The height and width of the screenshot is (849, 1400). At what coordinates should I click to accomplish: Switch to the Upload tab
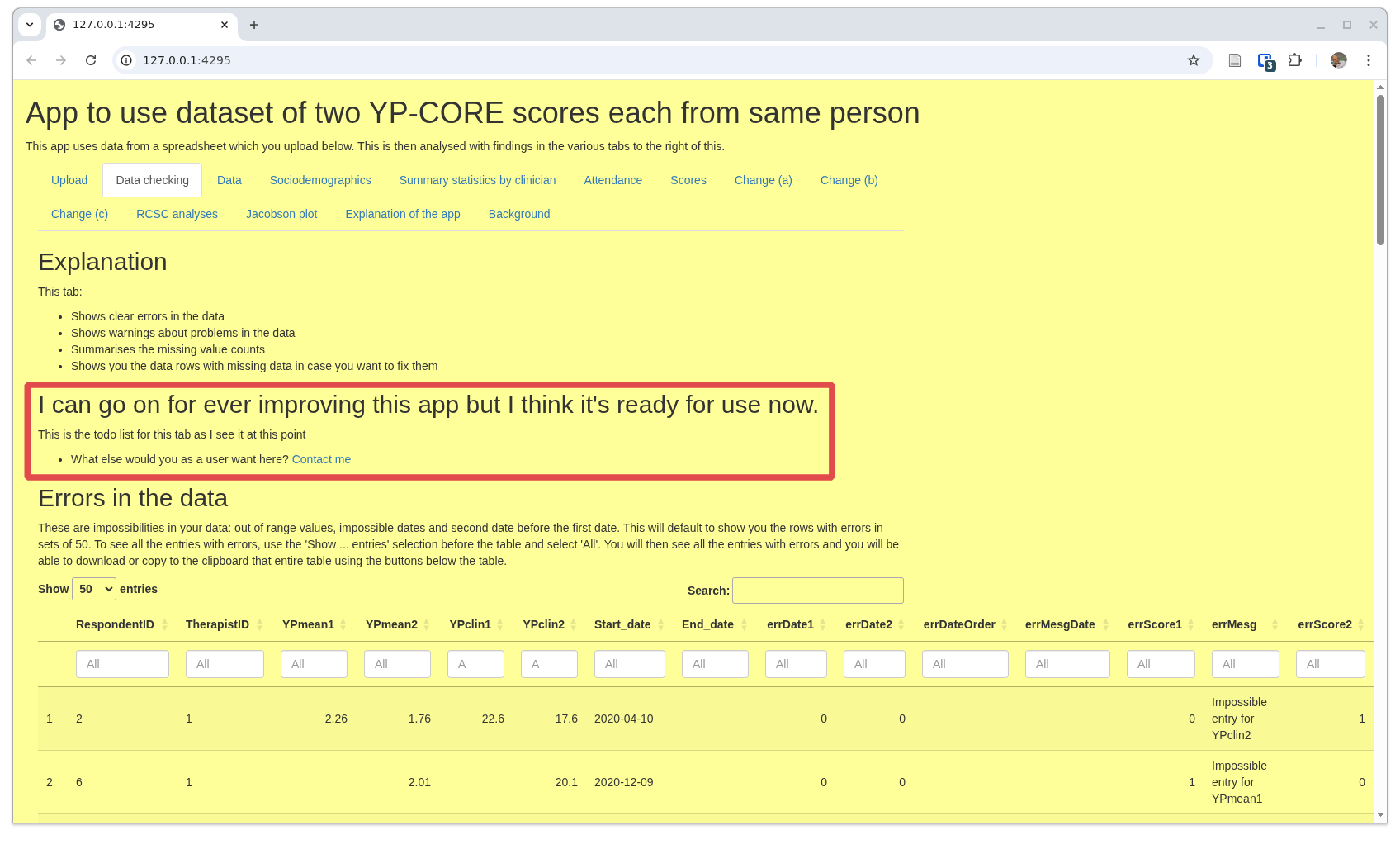pyautogui.click(x=69, y=180)
